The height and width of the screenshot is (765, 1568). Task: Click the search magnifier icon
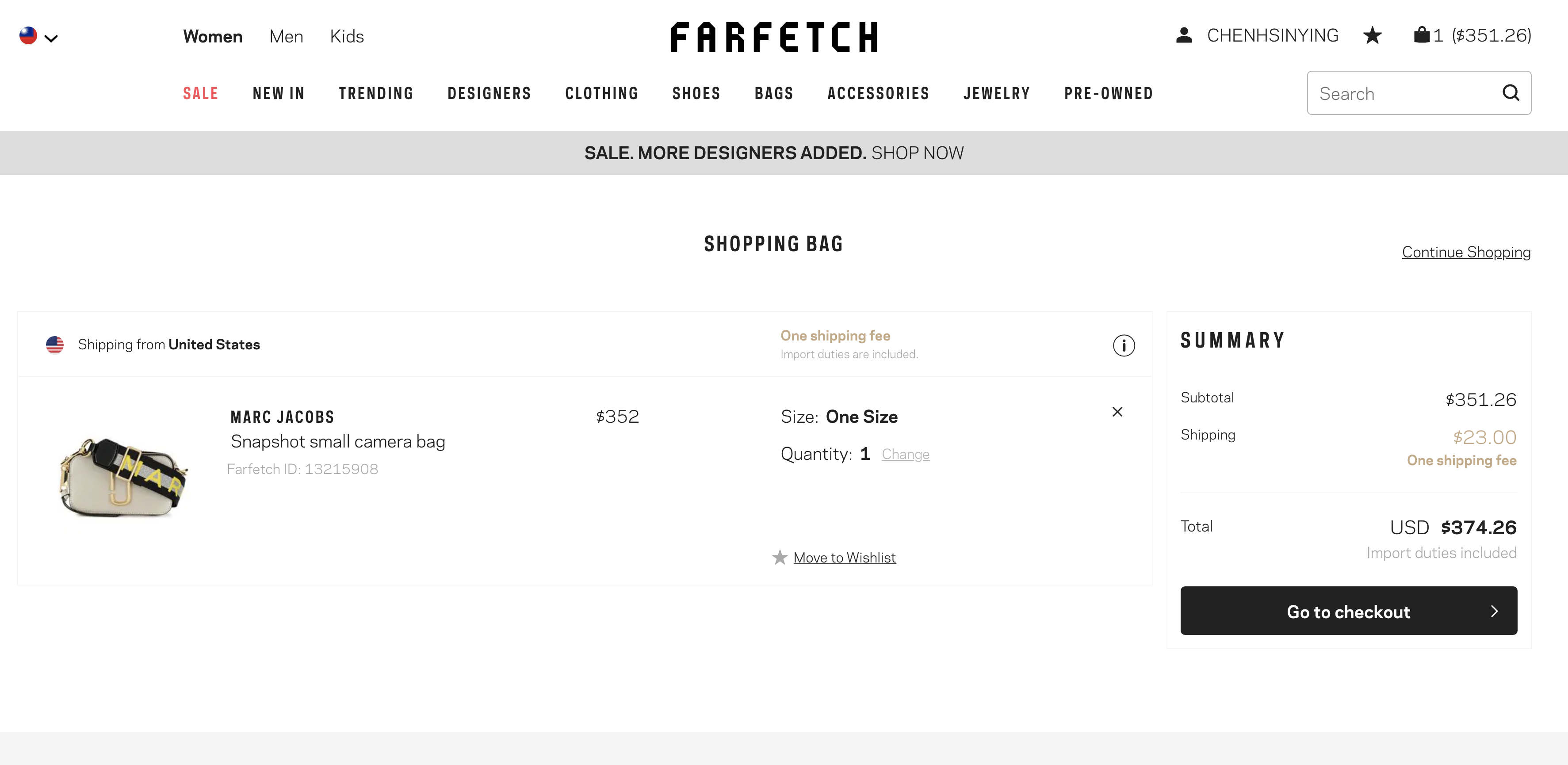[1511, 93]
